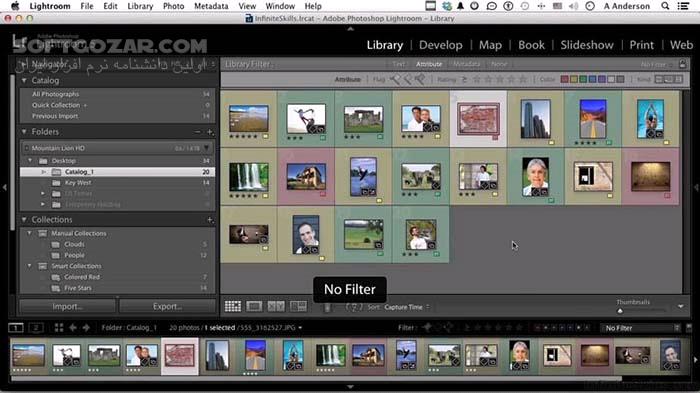This screenshot has width=700, height=393.
Task: Switch to the Develop module
Action: coord(440,45)
